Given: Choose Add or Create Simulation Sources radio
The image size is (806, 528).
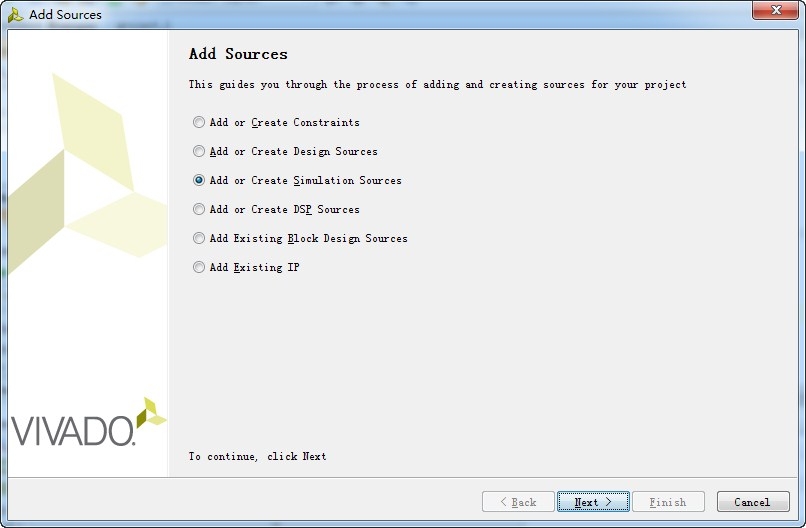Looking at the screenshot, I should coord(198,180).
